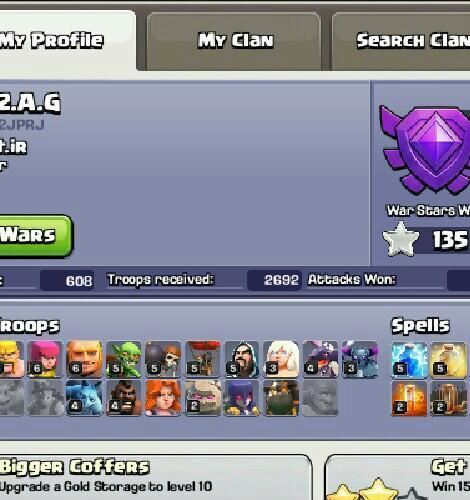The height and width of the screenshot is (500, 470).
Task: Tap the Hog Rider troop icon
Action: (x=124, y=398)
